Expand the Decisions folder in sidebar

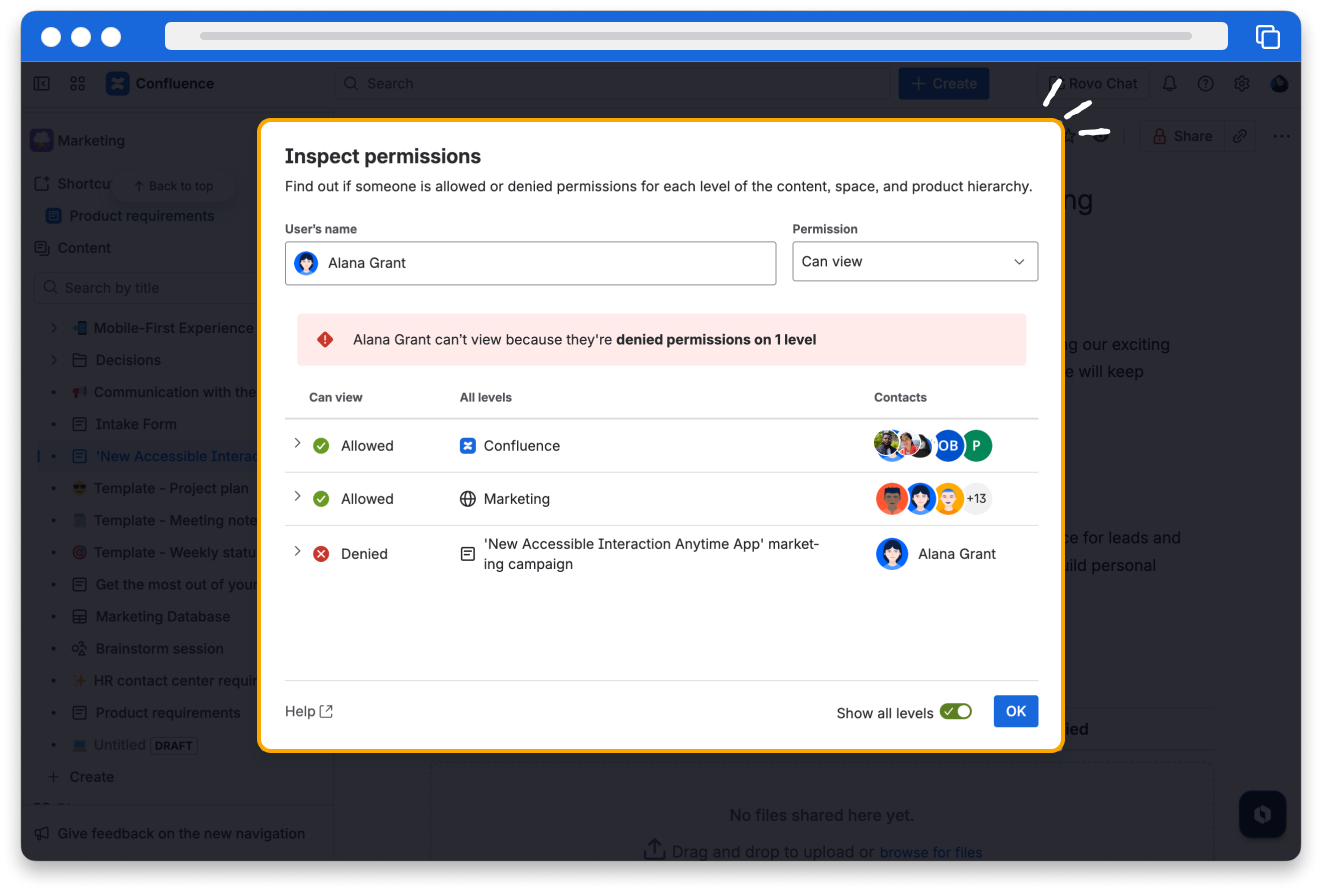coord(55,360)
